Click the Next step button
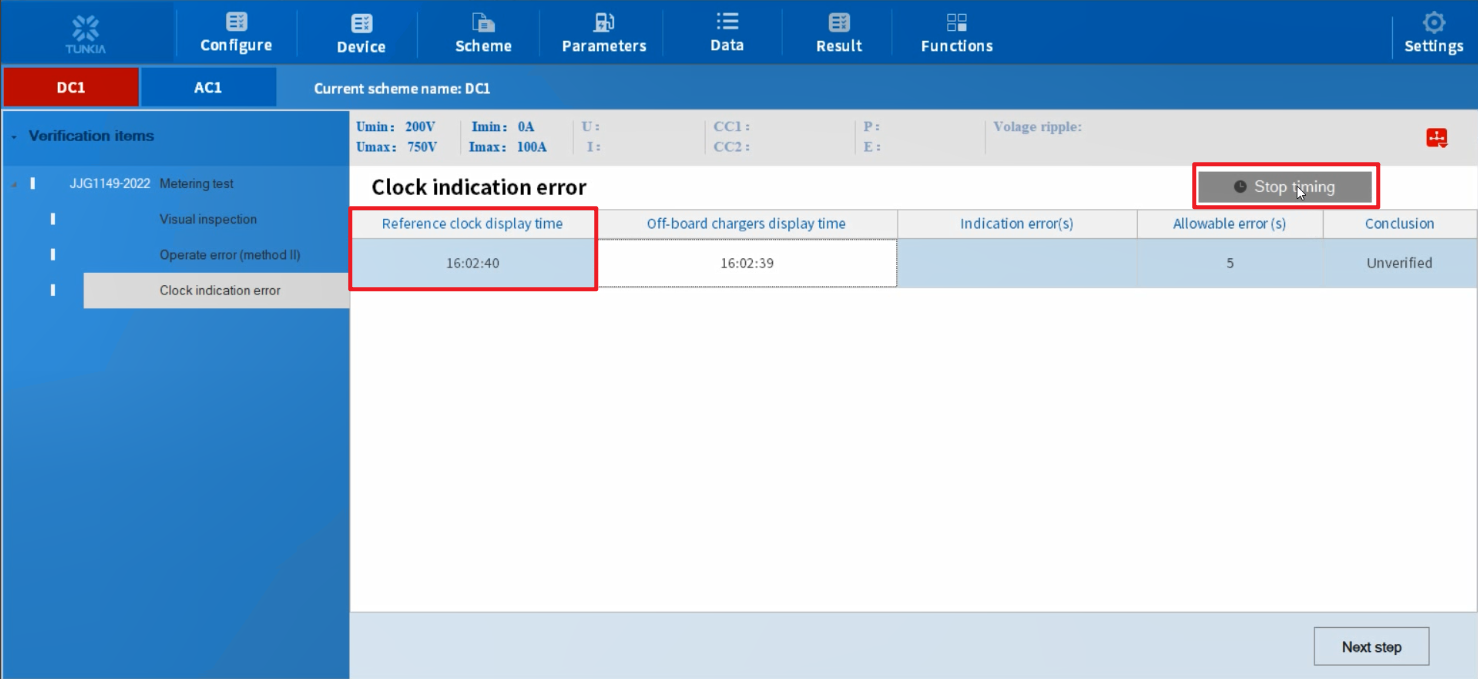Screen dimensions: 1478x679 tap(1371, 647)
